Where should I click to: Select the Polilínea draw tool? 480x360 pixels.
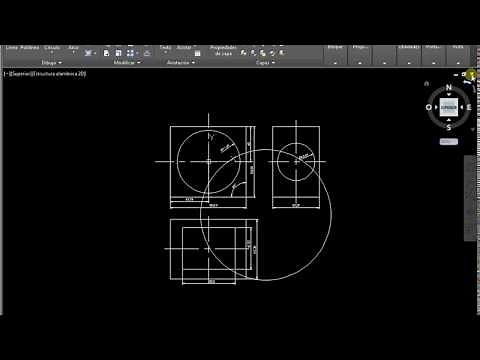click(30, 48)
